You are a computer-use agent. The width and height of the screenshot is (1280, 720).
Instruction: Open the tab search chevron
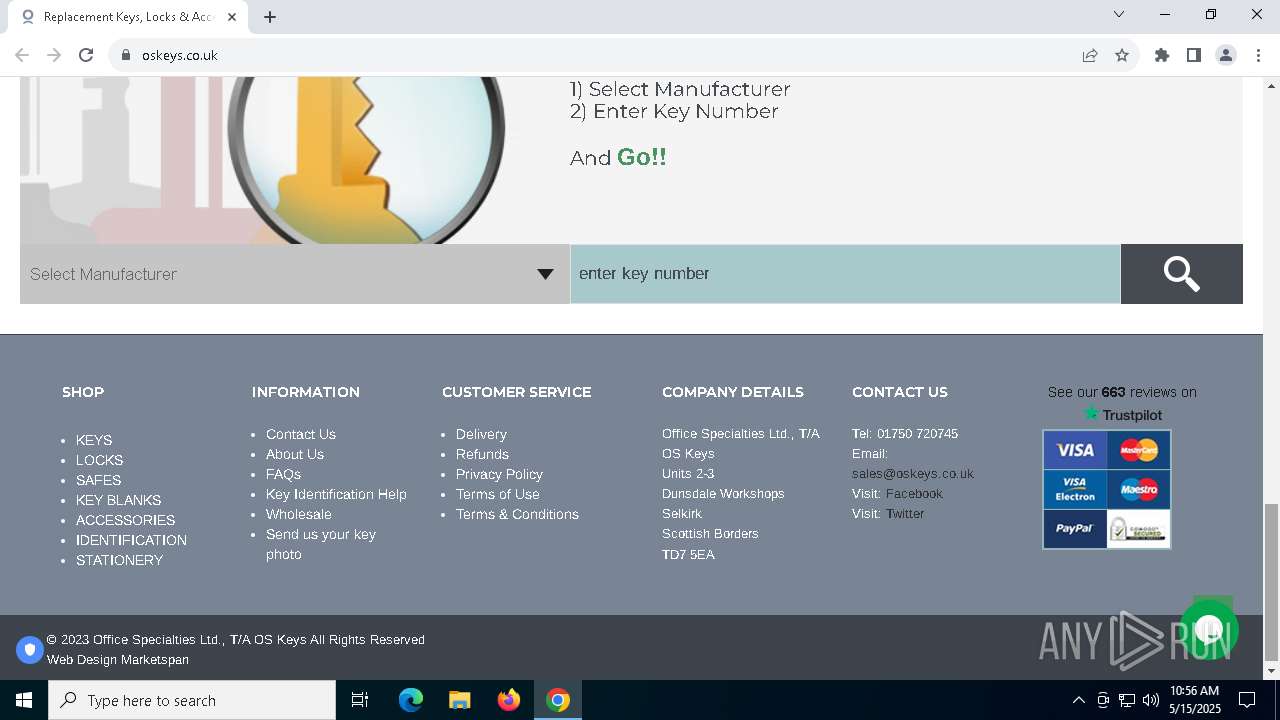[1119, 14]
